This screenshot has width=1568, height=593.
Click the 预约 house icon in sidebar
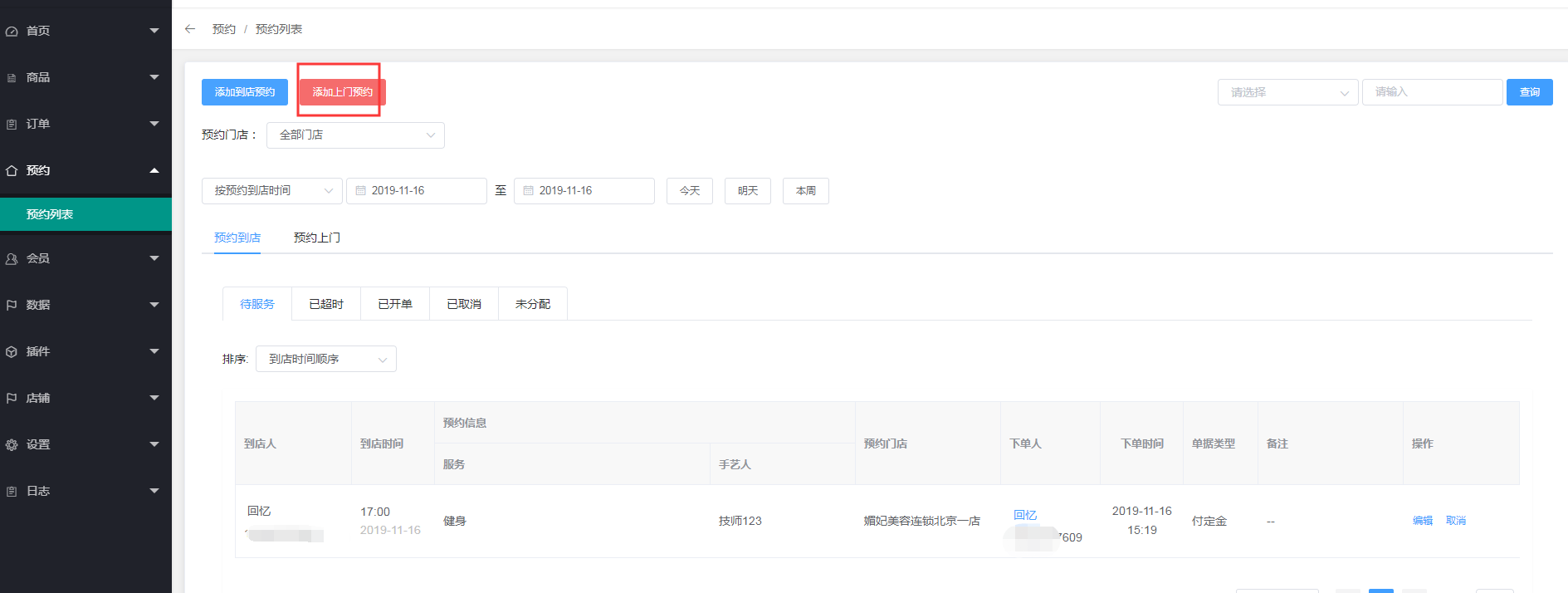pyautogui.click(x=12, y=171)
